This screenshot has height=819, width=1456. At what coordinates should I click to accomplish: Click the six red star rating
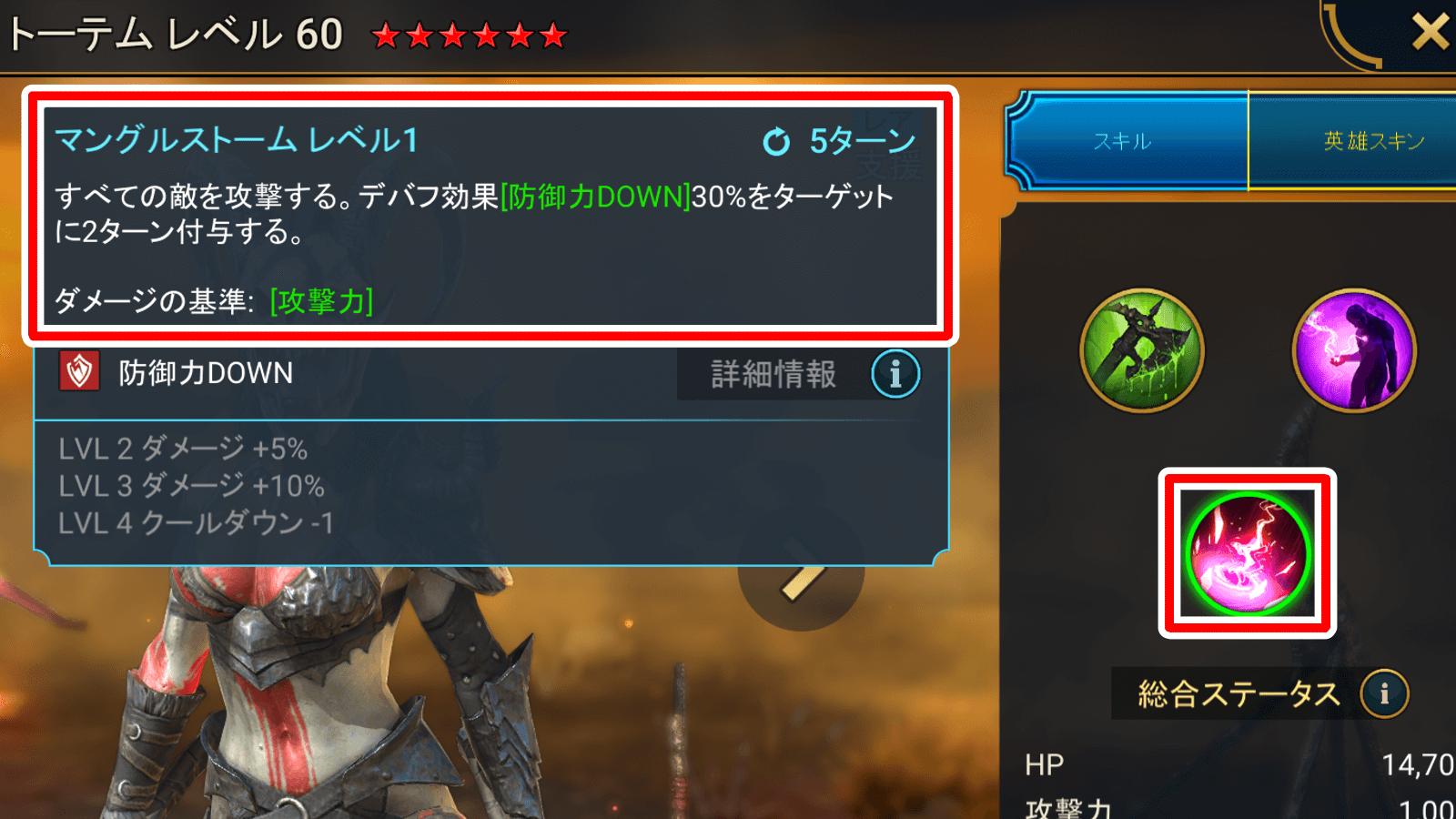point(470,36)
